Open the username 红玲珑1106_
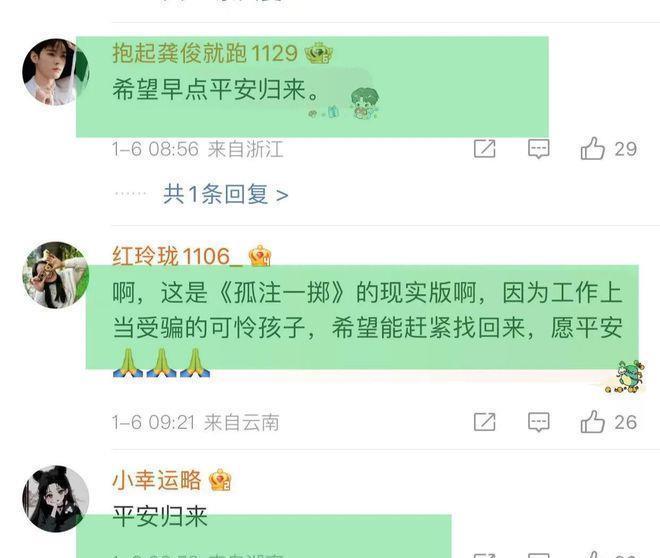This screenshot has height=558, width=660. 178,256
